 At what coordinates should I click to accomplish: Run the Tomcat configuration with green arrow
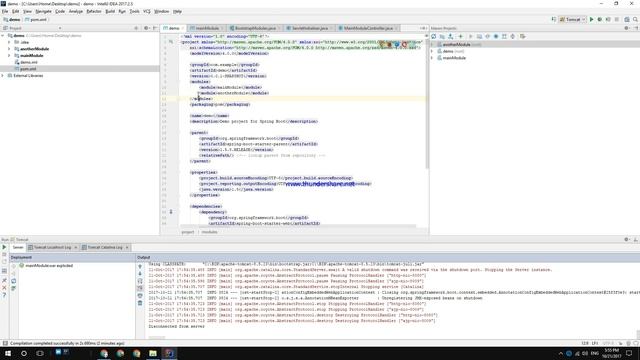(x=591, y=19)
